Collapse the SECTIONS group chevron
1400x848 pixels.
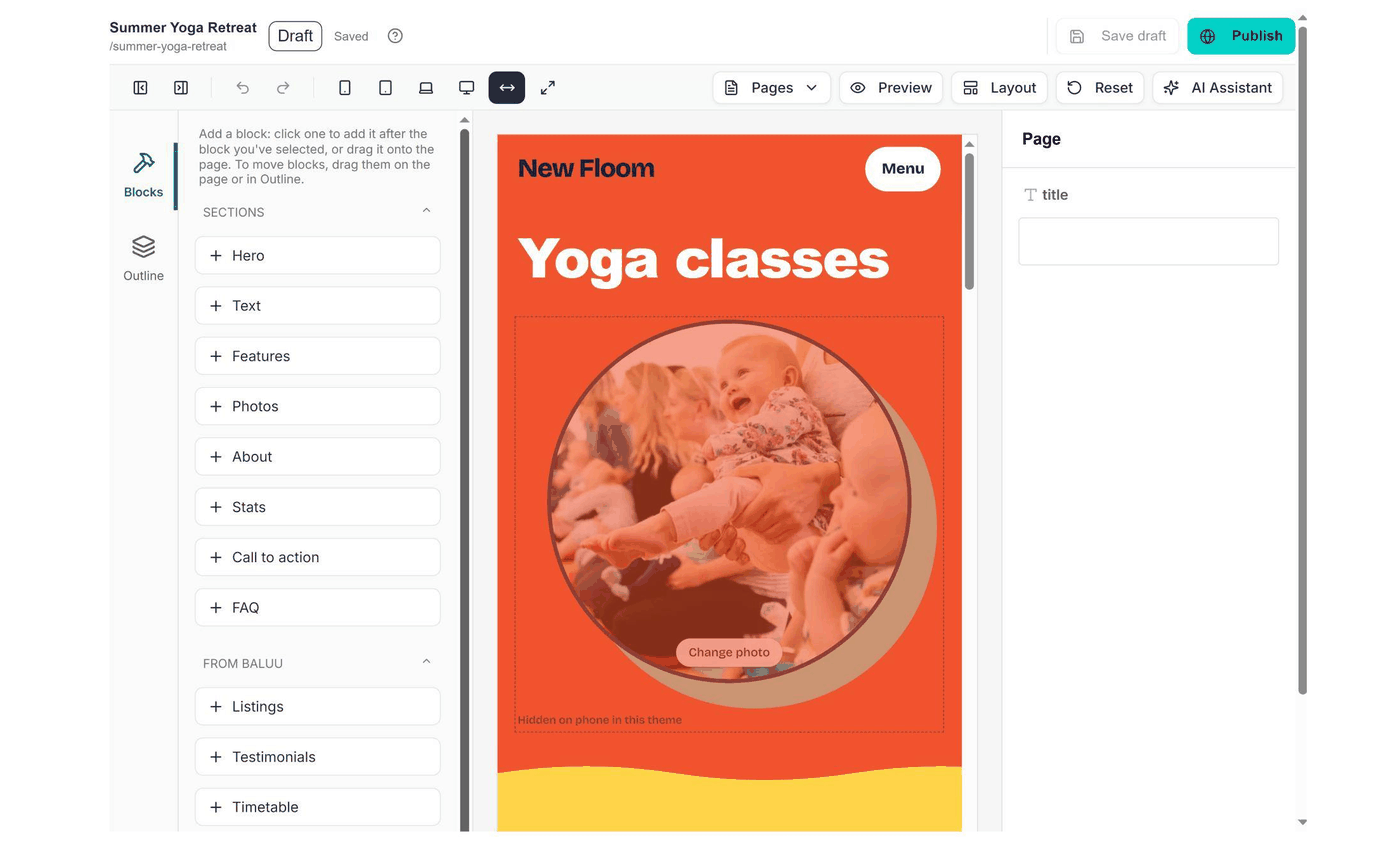(x=426, y=211)
